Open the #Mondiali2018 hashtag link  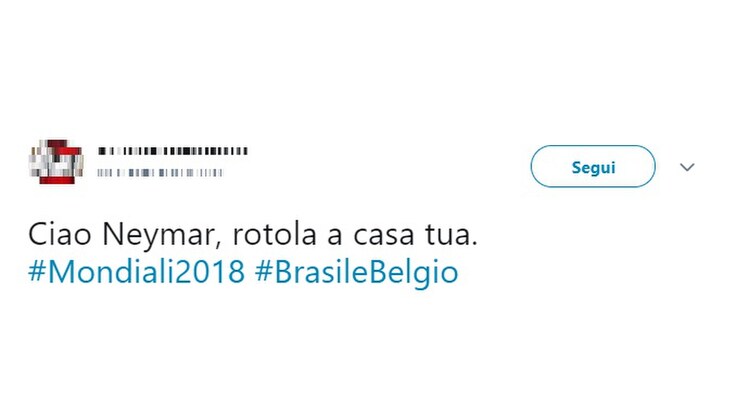137,272
